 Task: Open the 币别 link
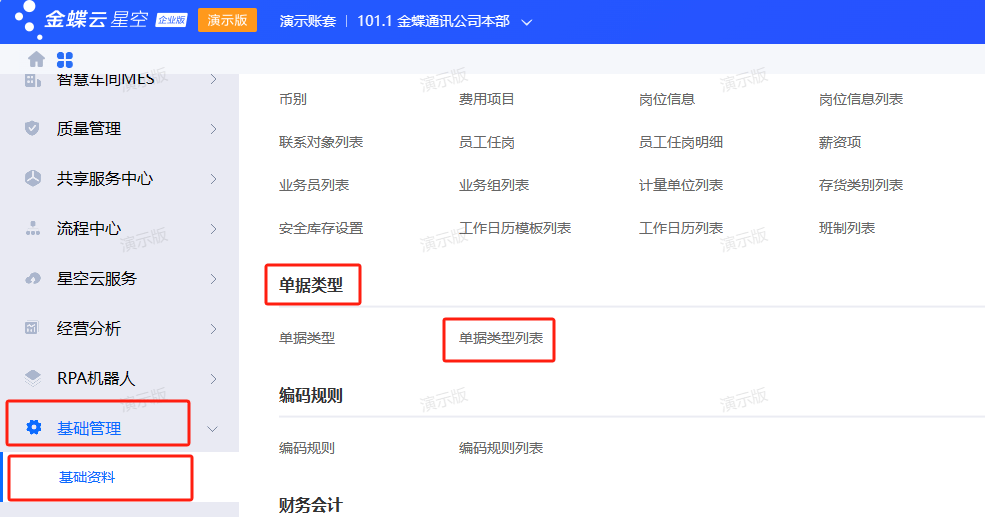coord(293,99)
